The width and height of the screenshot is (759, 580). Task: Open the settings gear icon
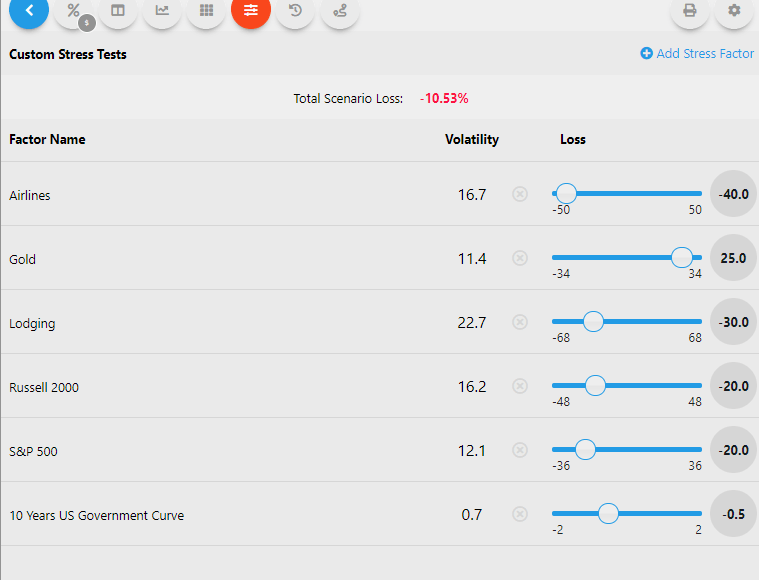tap(735, 11)
